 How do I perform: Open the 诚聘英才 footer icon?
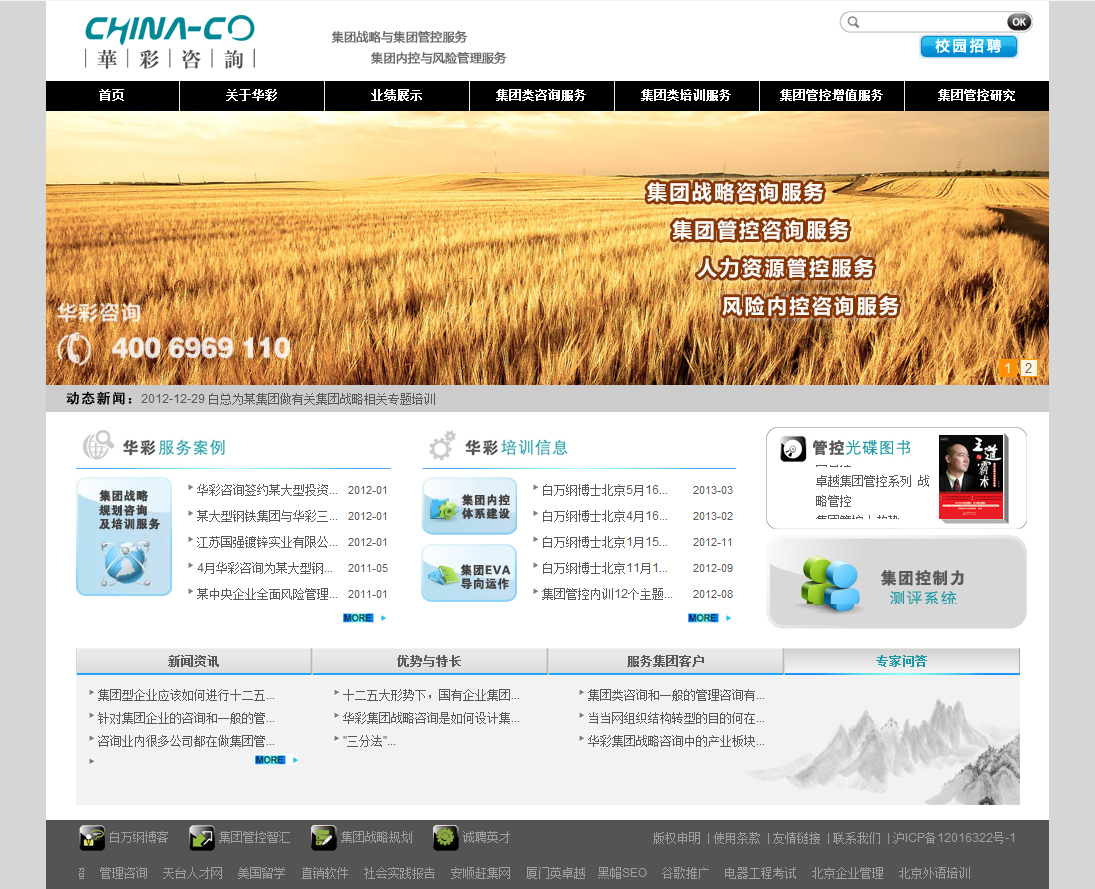(446, 837)
